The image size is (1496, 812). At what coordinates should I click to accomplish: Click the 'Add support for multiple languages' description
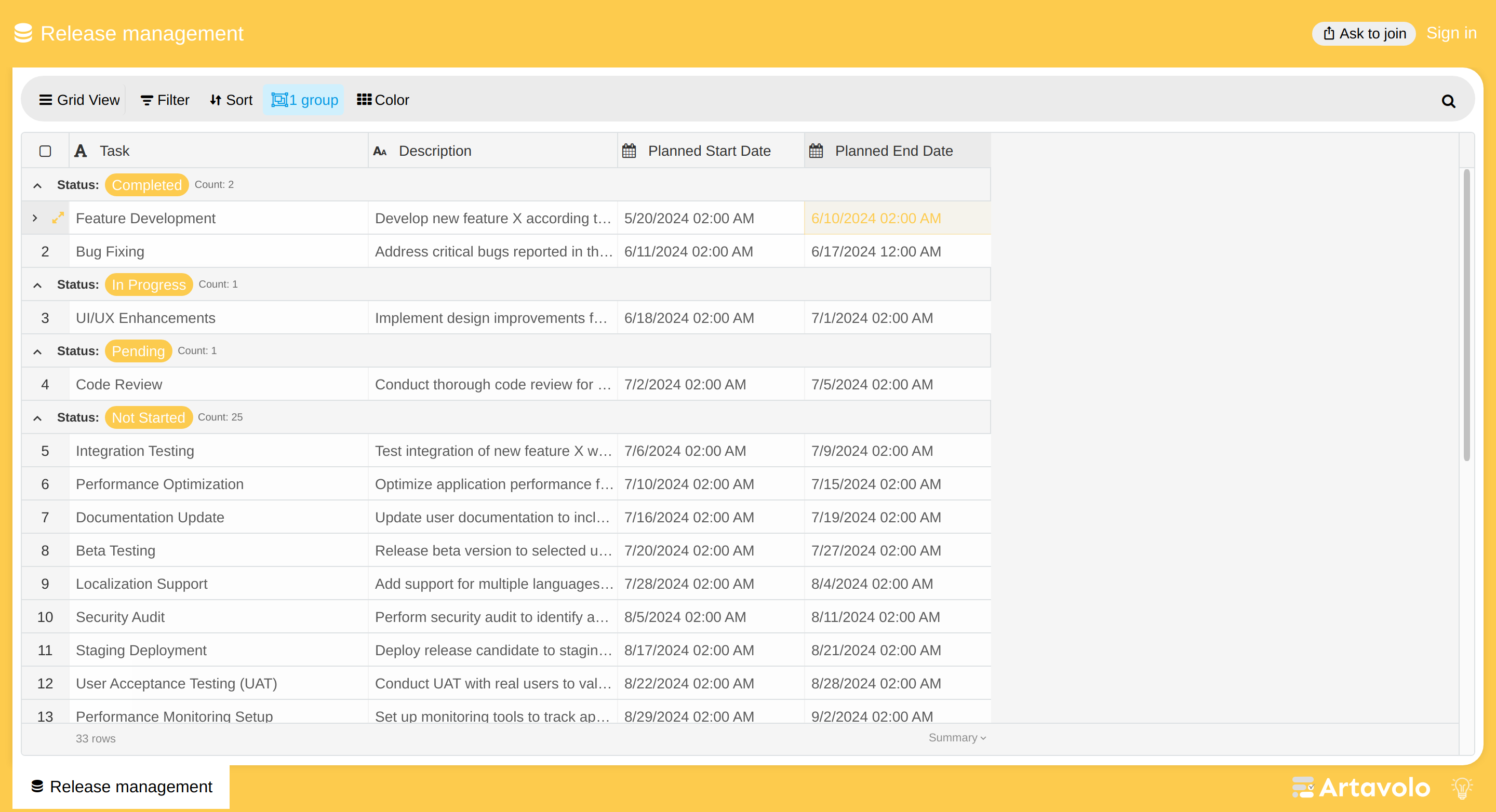tap(492, 584)
